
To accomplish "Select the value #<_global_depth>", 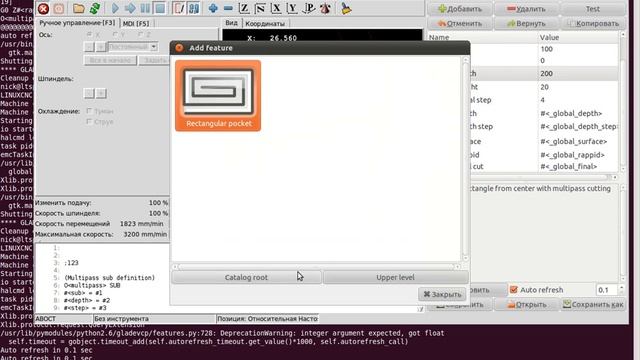I will pyautogui.click(x=577, y=113).
